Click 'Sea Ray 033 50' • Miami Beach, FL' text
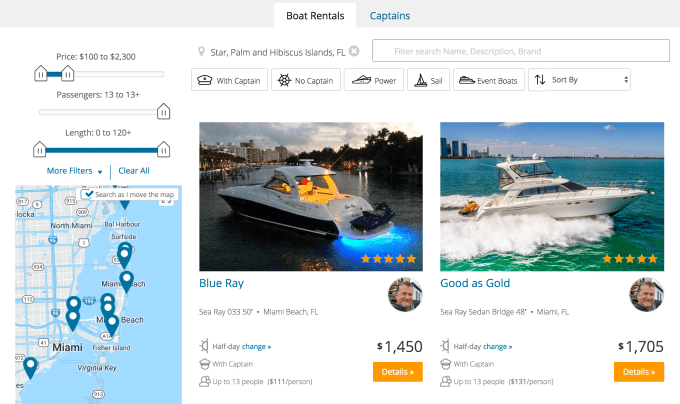The image size is (680, 404). pos(258,312)
